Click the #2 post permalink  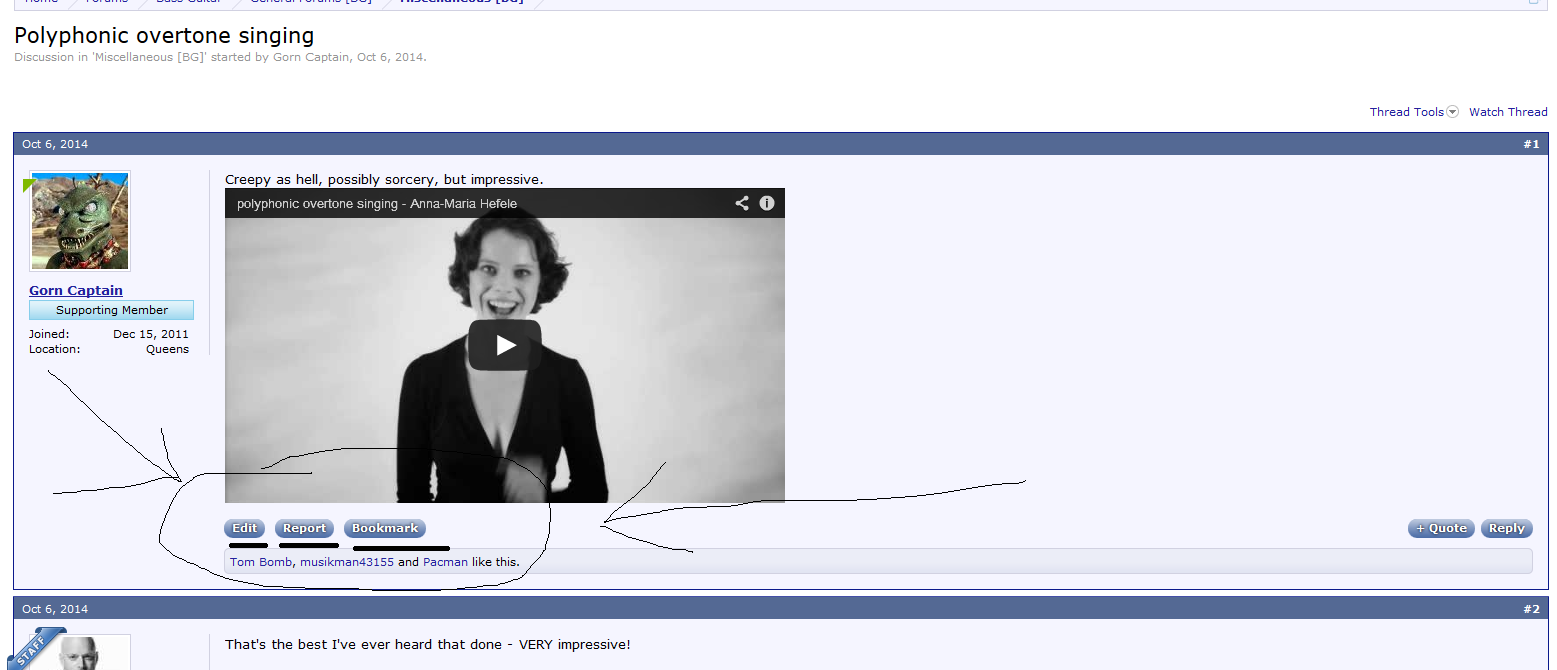pyautogui.click(x=1531, y=609)
